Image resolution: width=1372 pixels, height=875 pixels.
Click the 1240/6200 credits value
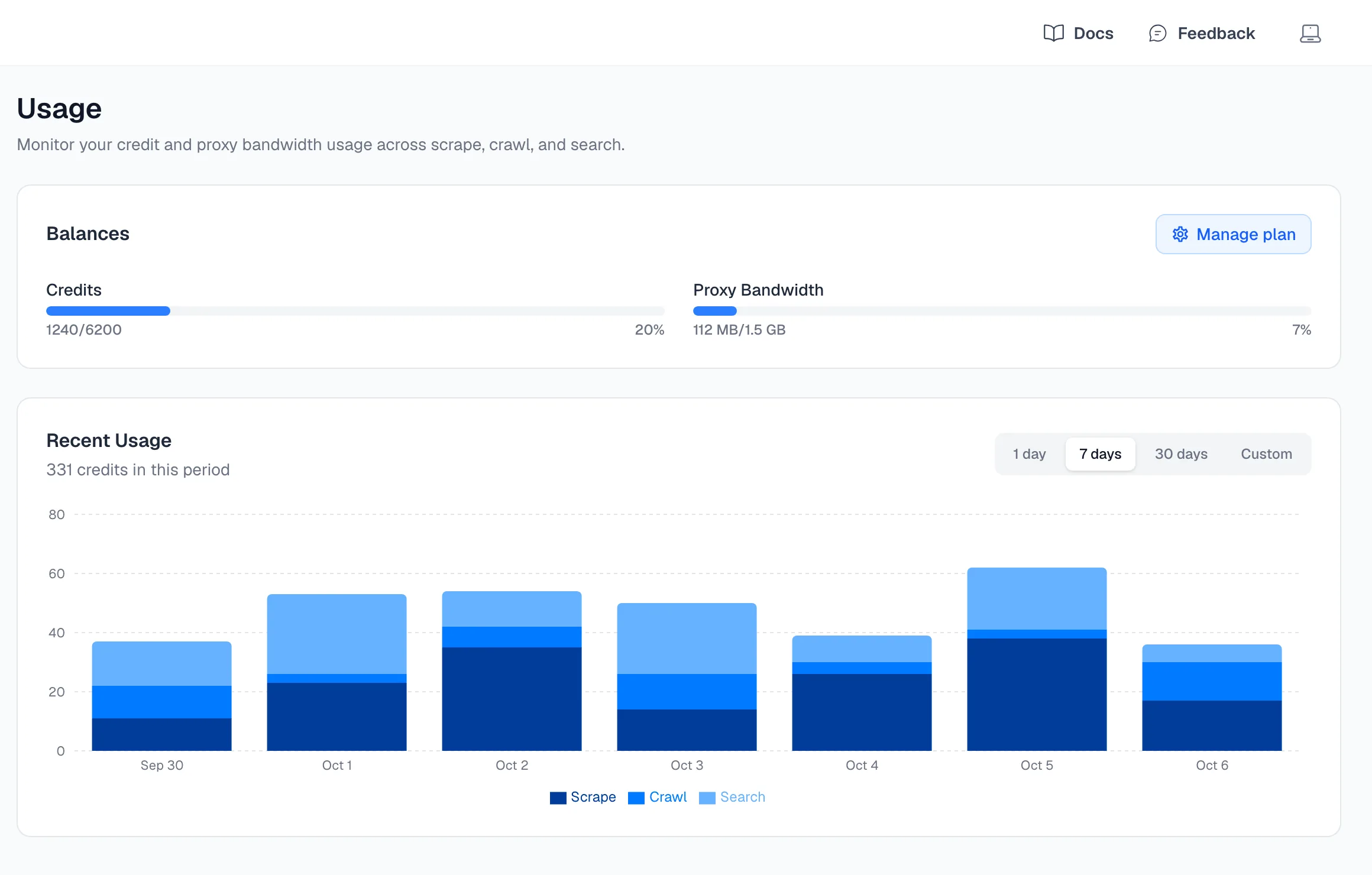point(84,330)
